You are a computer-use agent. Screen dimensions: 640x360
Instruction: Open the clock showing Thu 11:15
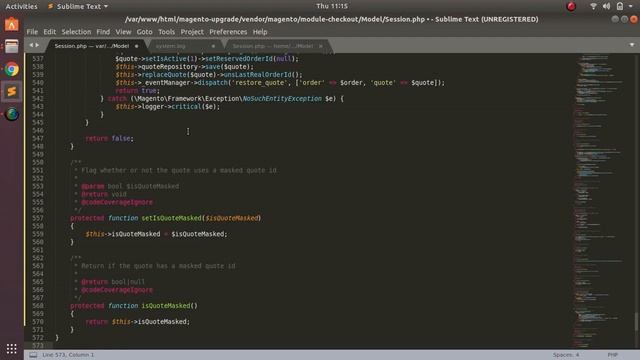click(332, 6)
